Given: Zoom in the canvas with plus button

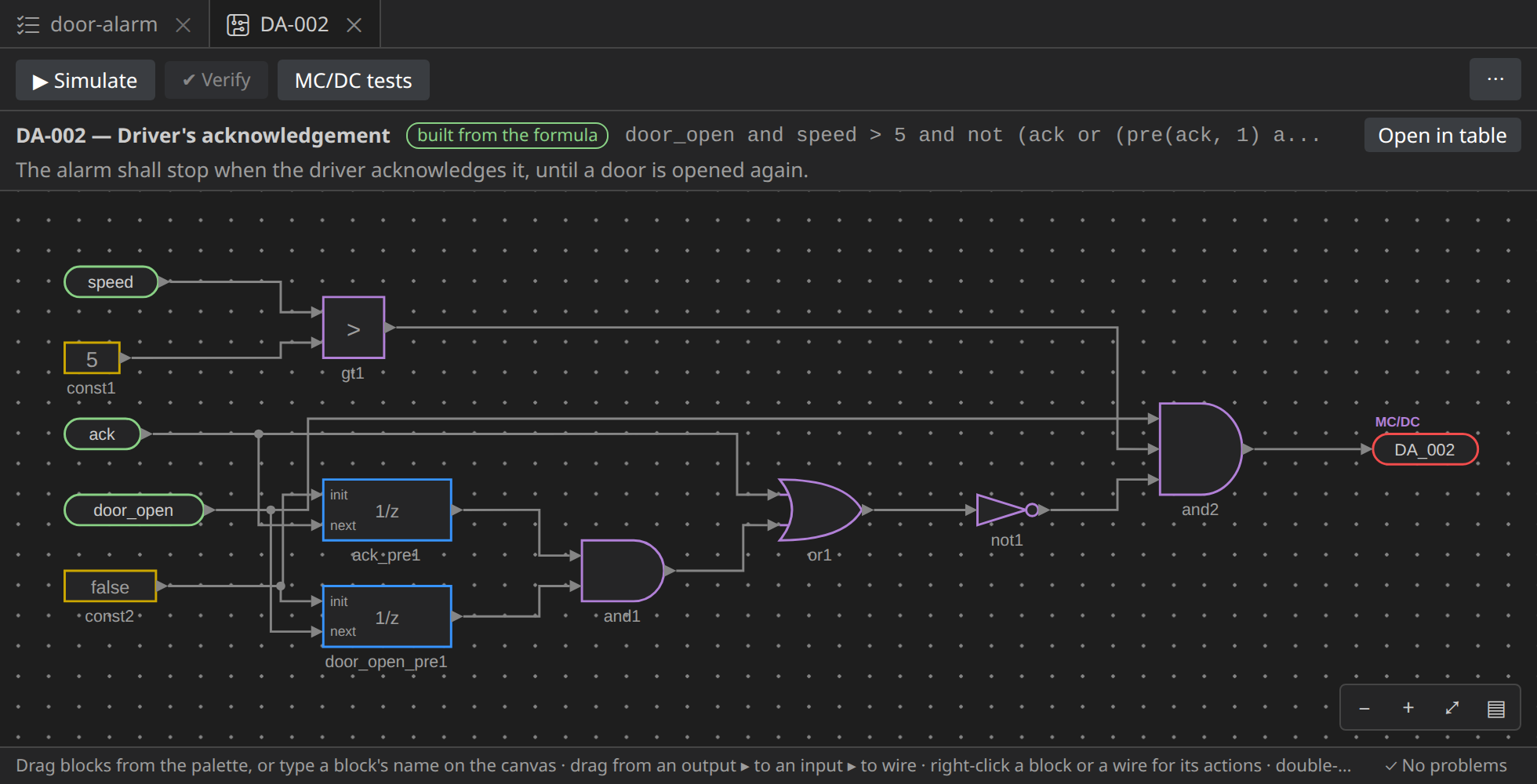Looking at the screenshot, I should point(1408,708).
